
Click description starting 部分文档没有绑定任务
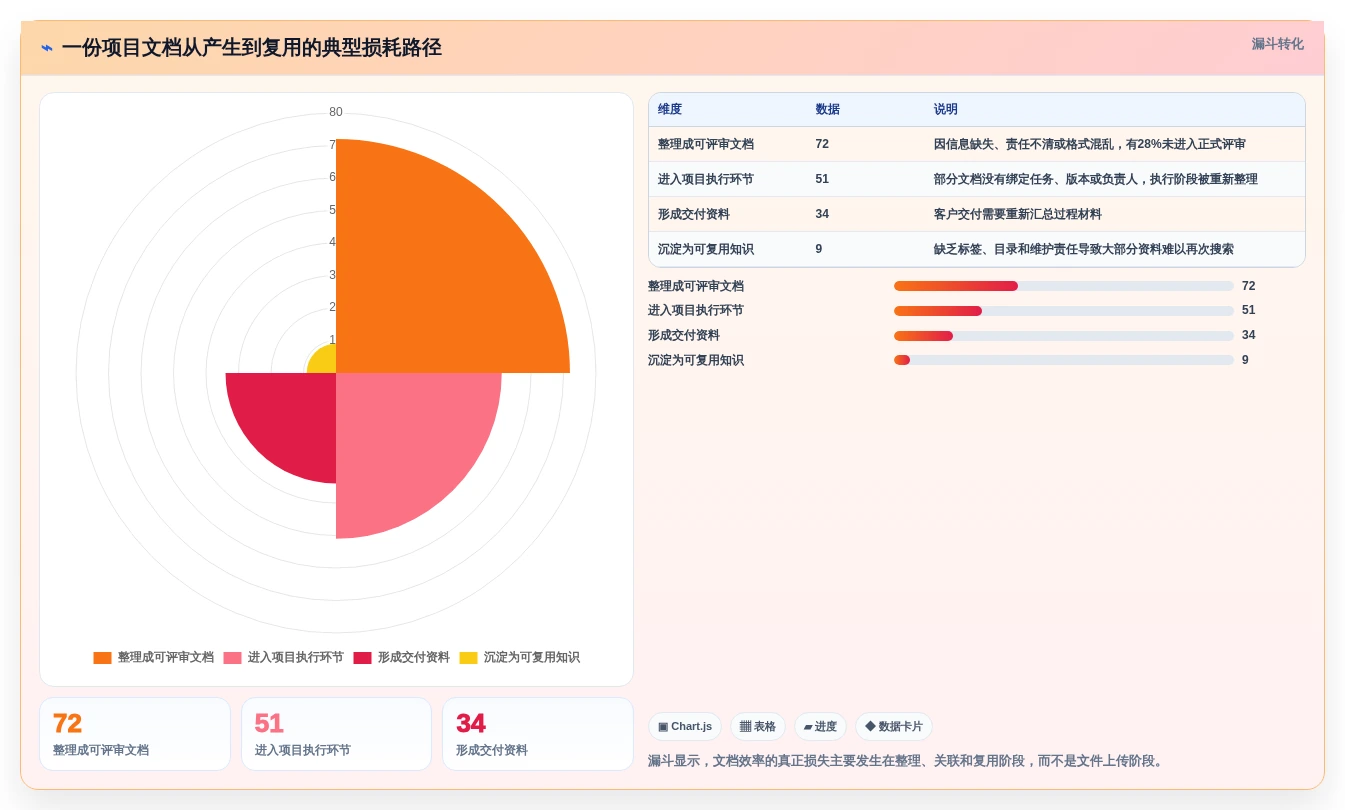point(1096,179)
